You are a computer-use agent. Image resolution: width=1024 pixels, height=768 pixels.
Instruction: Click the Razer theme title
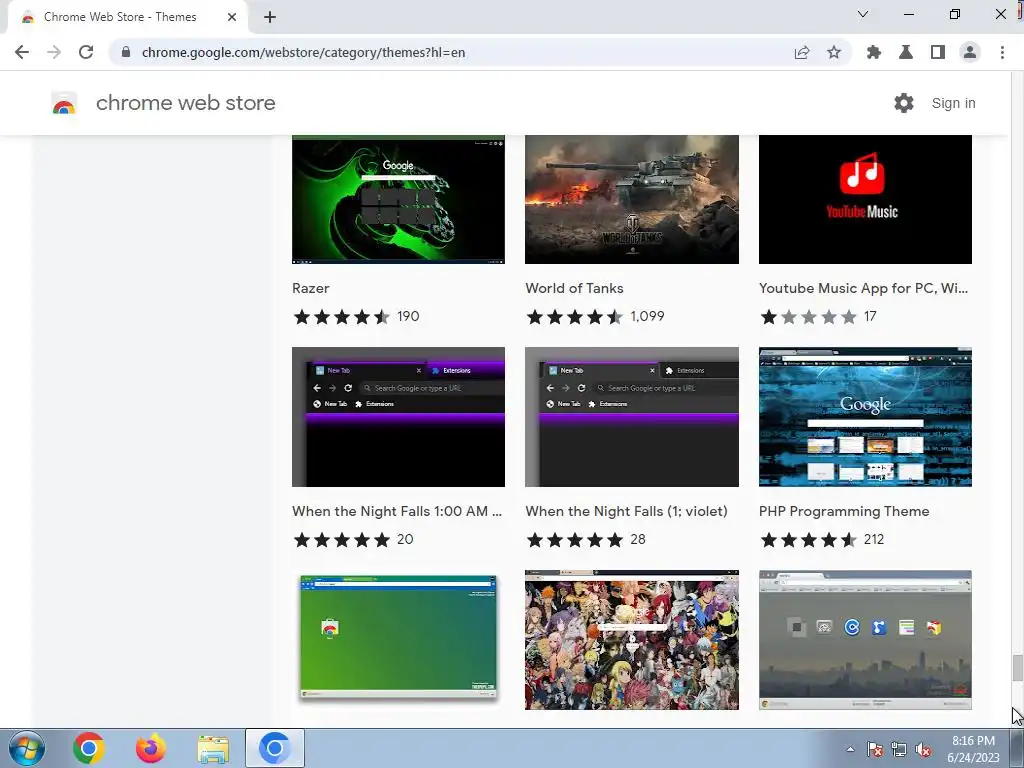pos(311,289)
